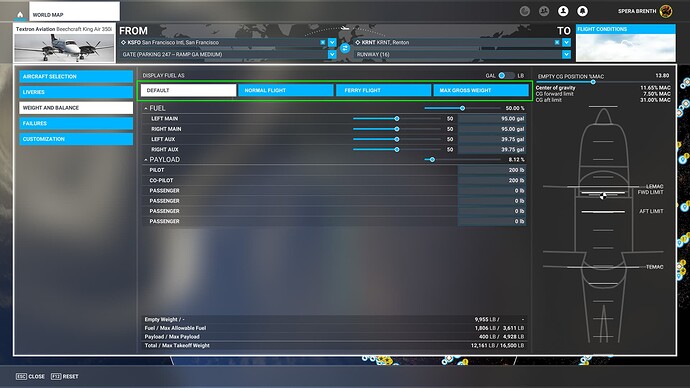The height and width of the screenshot is (388, 690).
Task: Open the World Map tab
Action: click(x=74, y=11)
